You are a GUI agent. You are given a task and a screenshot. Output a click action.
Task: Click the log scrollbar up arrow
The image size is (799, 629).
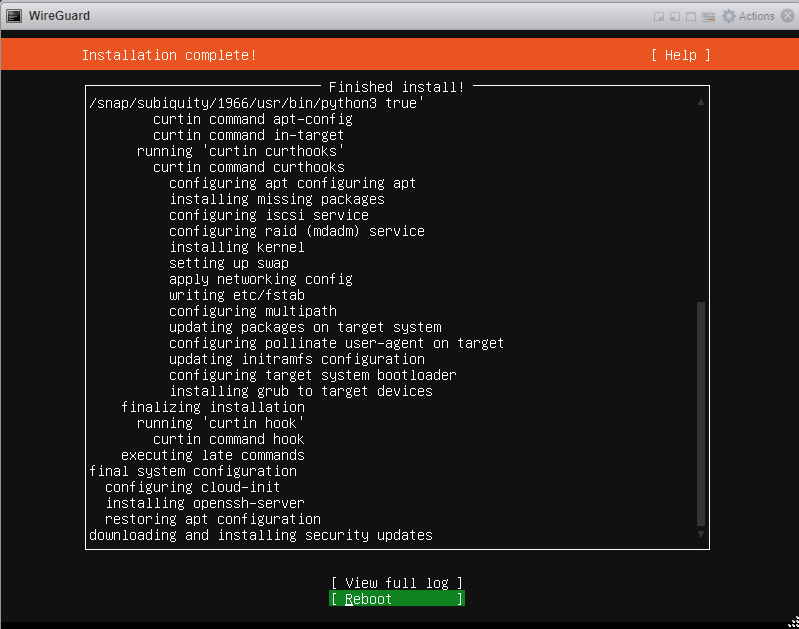701,102
